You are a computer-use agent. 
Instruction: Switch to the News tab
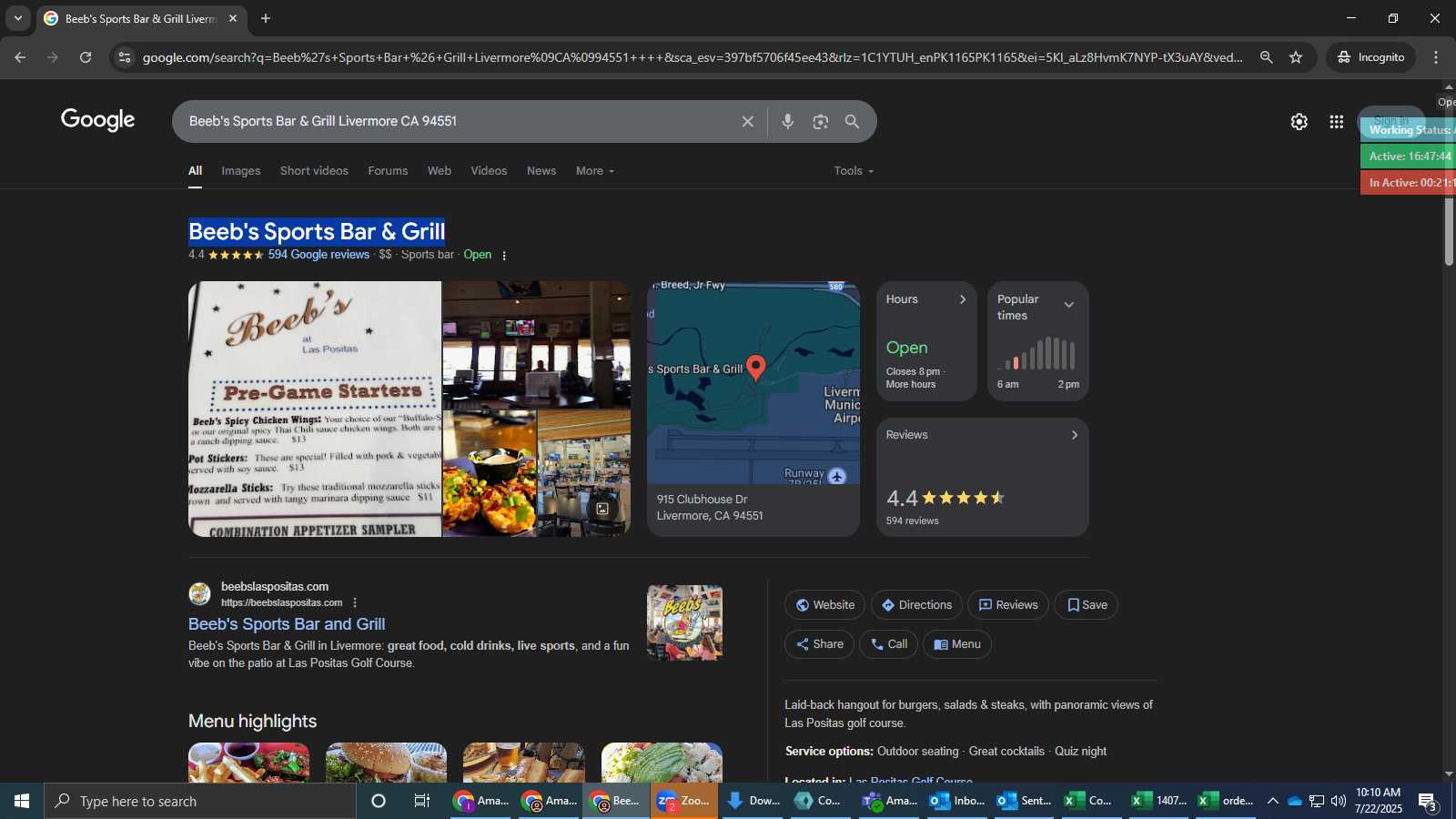pos(541,171)
